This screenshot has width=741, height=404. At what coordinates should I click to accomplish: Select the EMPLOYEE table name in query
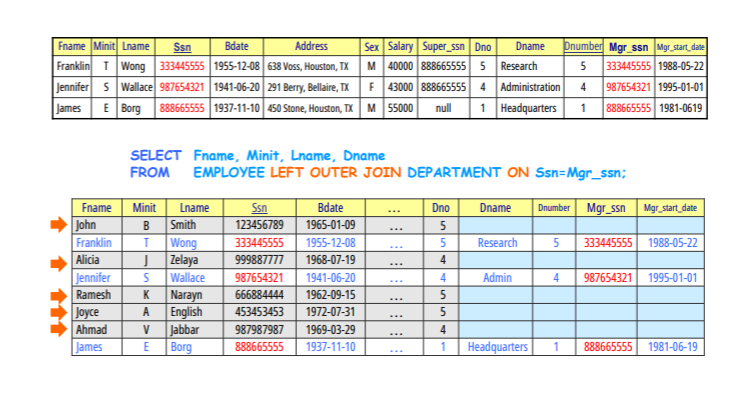pyautogui.click(x=229, y=172)
